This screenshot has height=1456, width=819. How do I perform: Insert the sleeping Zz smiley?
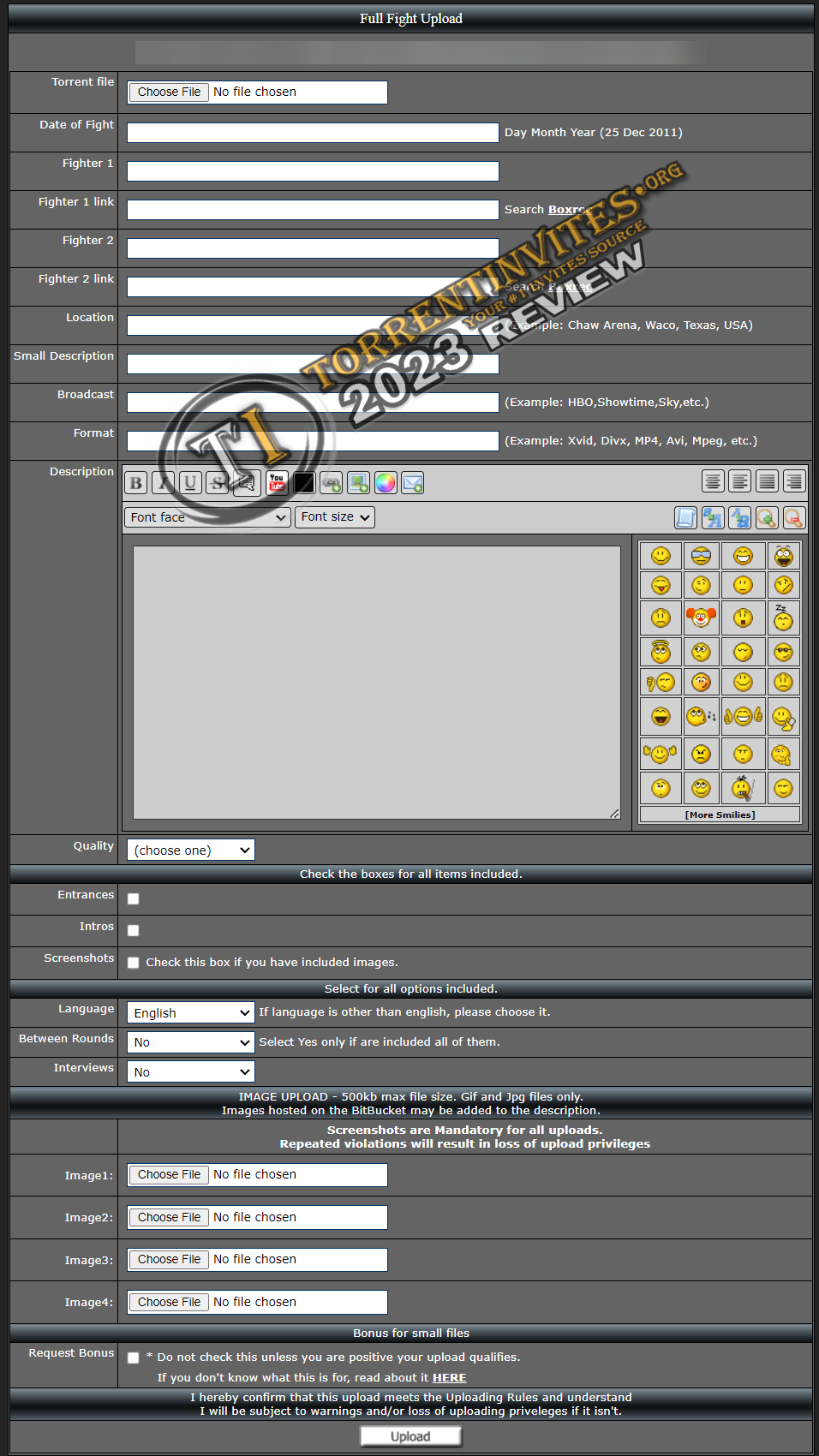click(783, 618)
